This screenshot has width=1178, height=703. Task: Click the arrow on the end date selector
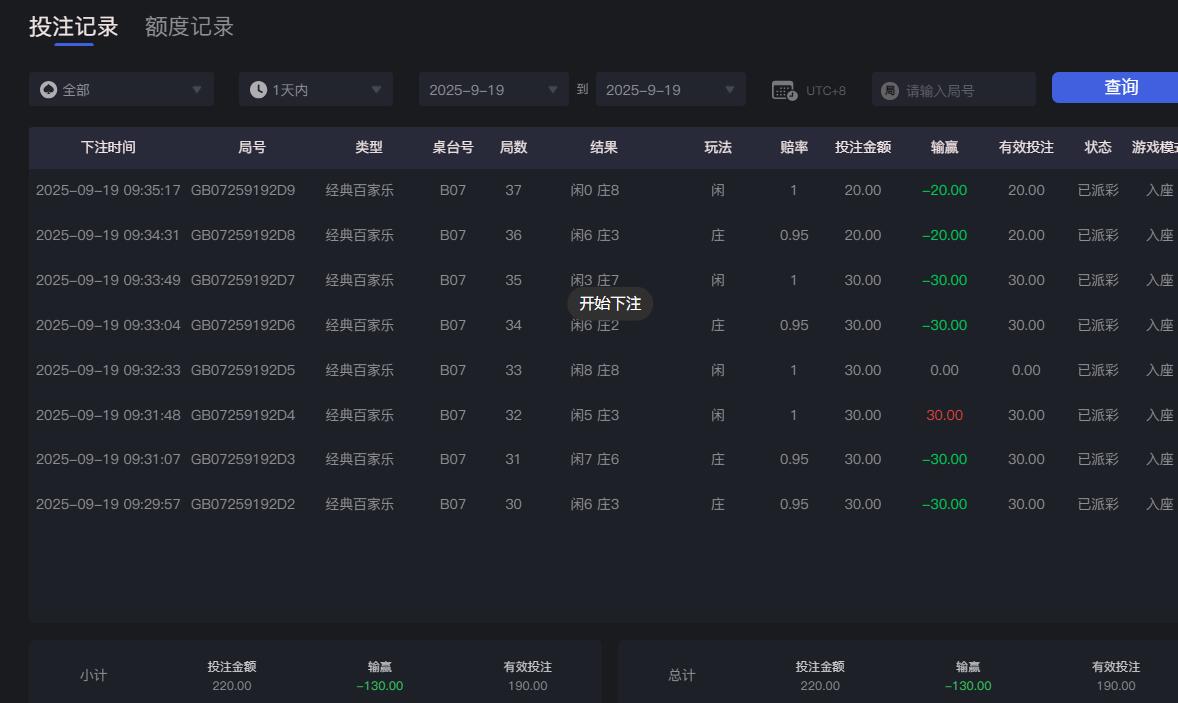coord(729,89)
